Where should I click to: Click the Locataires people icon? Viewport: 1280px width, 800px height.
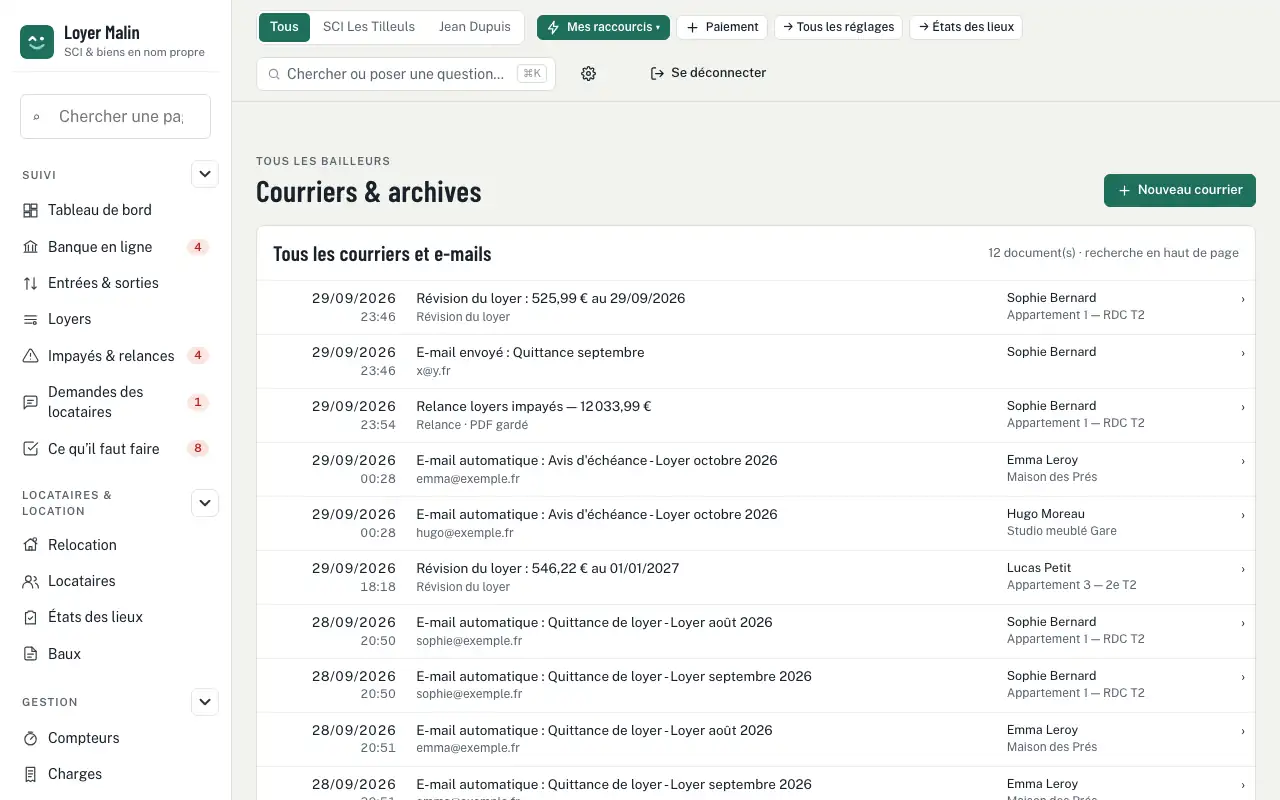tap(30, 581)
